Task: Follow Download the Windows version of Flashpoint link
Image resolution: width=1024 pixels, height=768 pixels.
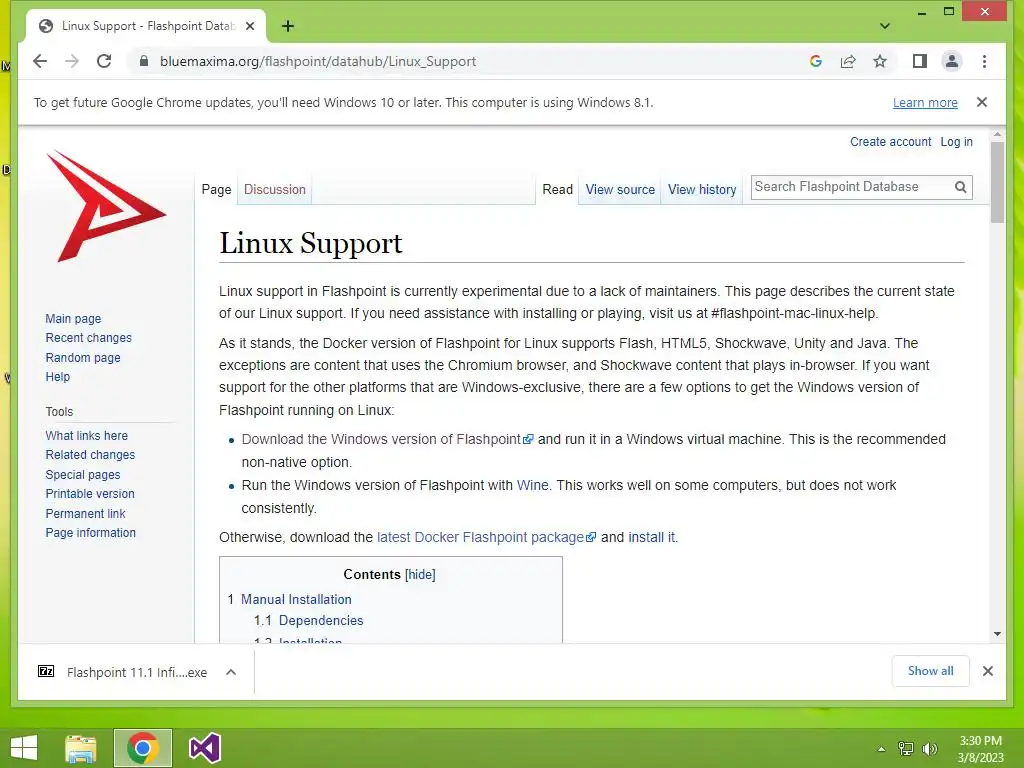Action: (387, 440)
